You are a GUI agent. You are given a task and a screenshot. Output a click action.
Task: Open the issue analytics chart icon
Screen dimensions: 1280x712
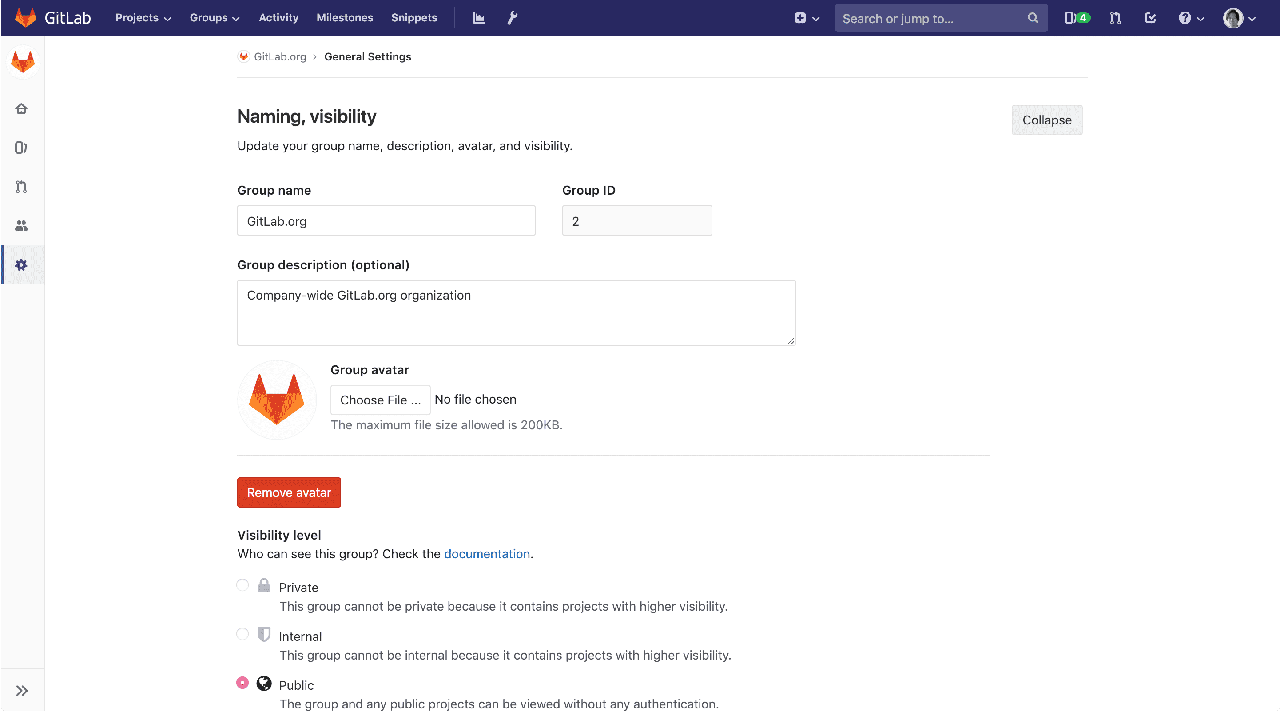tap(478, 17)
